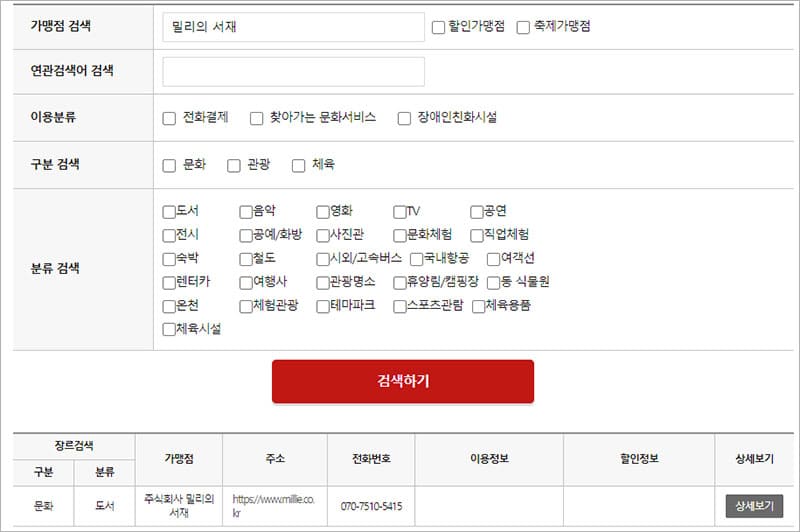The image size is (800, 532).
Task: Tick the 도서 classification checkbox
Action: tap(169, 211)
